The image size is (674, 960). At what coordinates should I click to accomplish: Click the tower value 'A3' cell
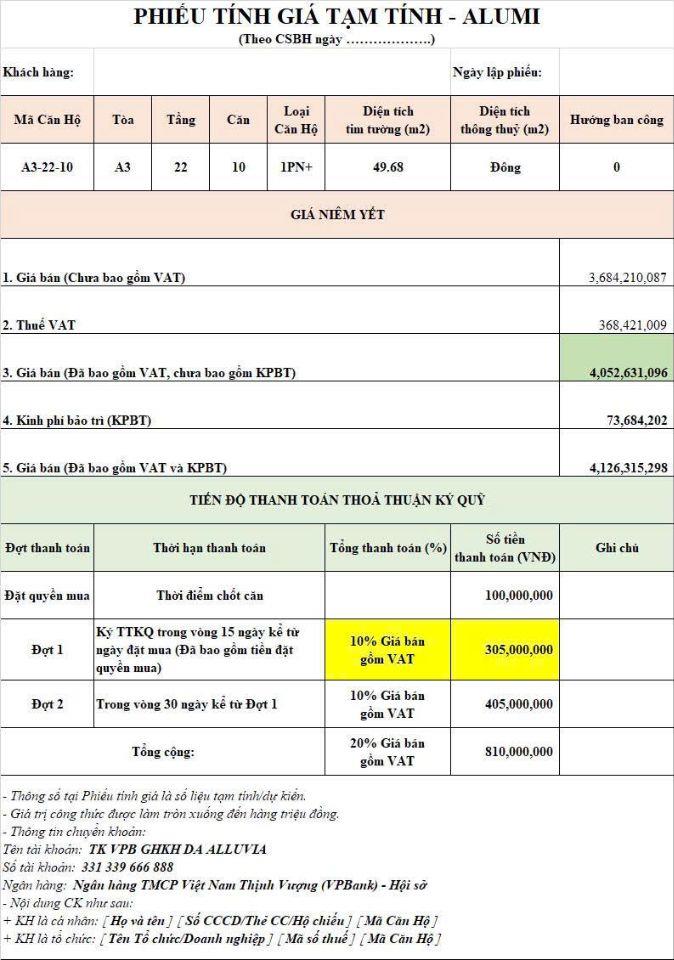pyautogui.click(x=122, y=167)
